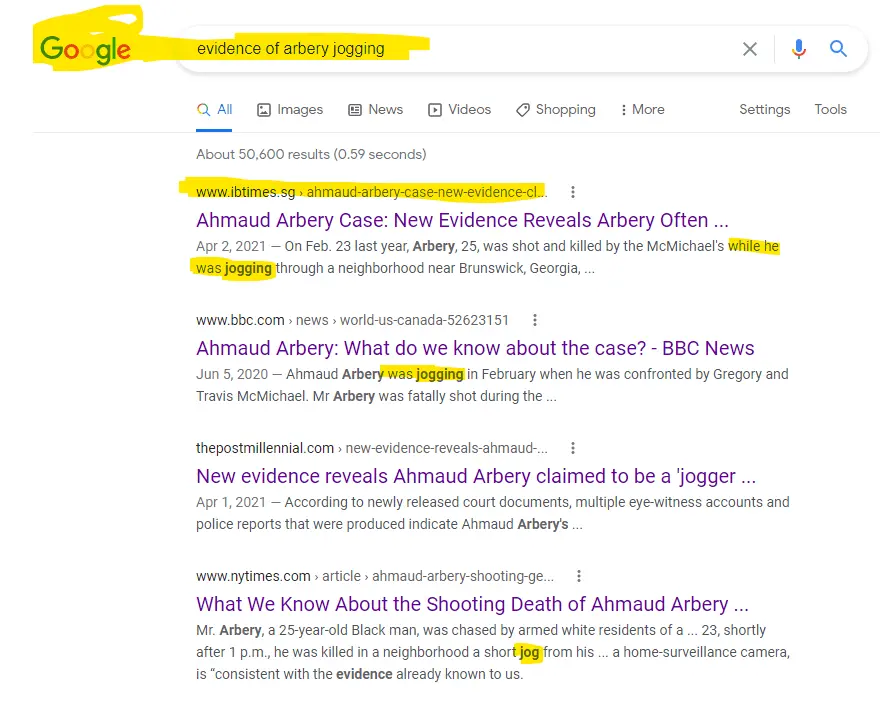Open 'New evidence reveals Ahmaud Arbery claimed' link
This screenshot has height=706, width=880.
[x=476, y=476]
